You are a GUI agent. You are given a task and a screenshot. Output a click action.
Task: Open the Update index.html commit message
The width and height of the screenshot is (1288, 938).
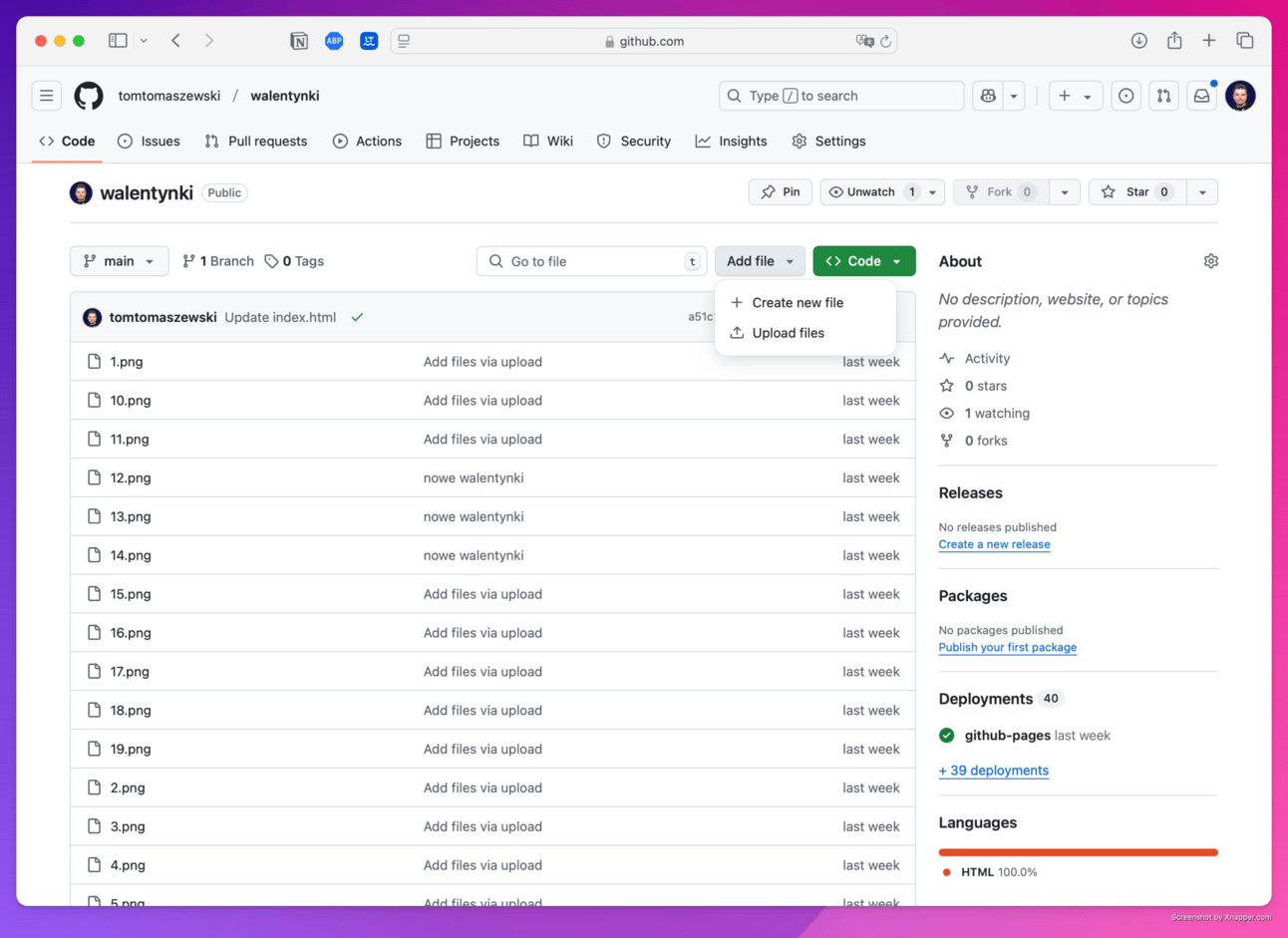[x=280, y=317]
